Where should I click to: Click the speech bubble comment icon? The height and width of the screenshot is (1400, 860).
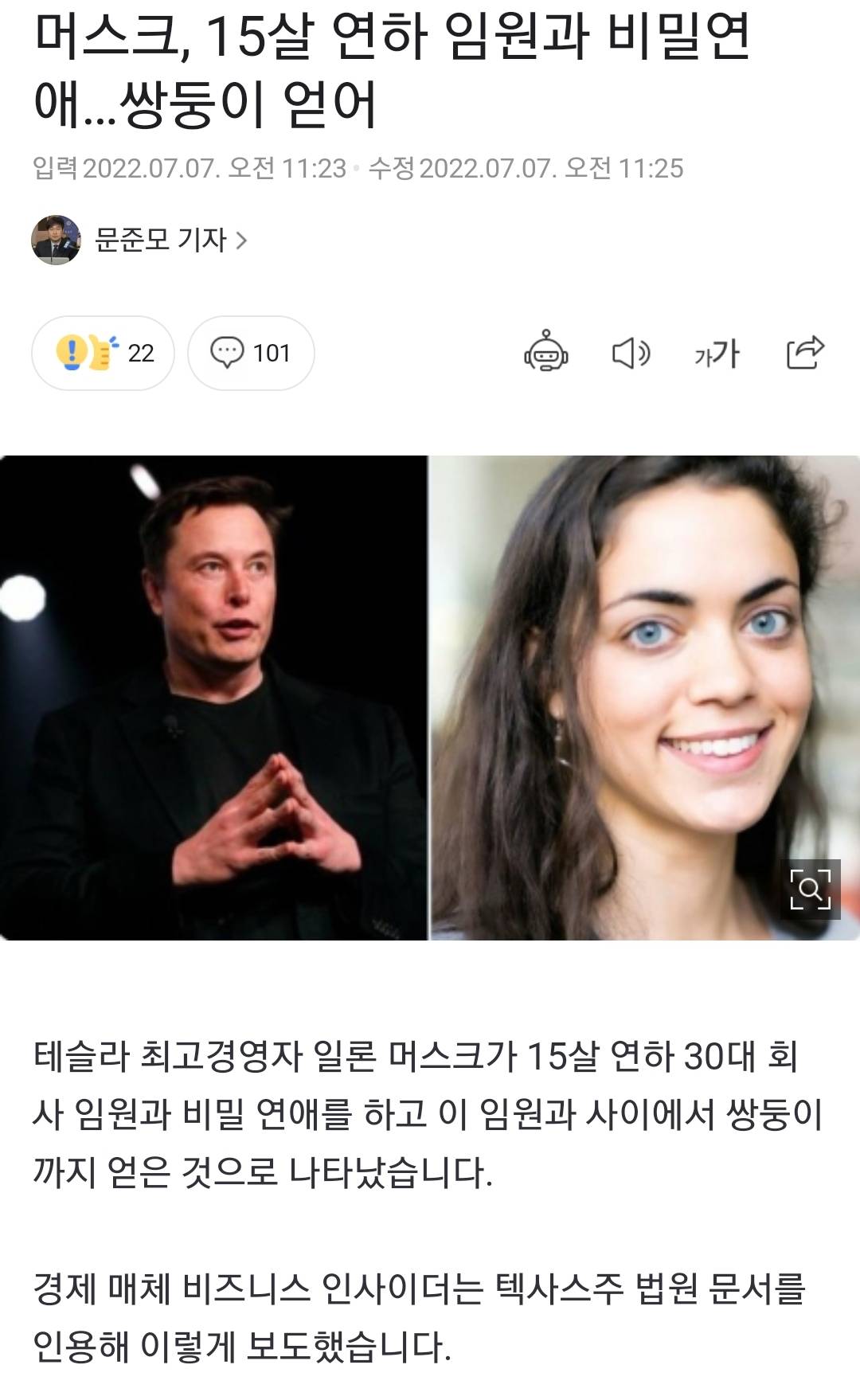tap(227, 352)
